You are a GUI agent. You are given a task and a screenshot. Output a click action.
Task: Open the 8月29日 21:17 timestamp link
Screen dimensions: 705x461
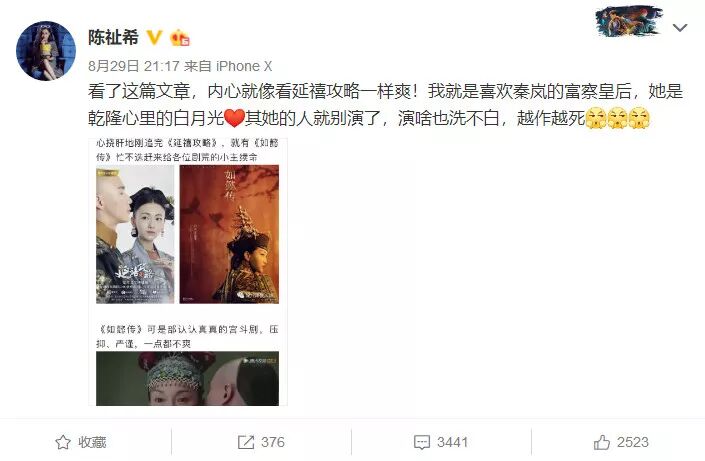click(134, 67)
